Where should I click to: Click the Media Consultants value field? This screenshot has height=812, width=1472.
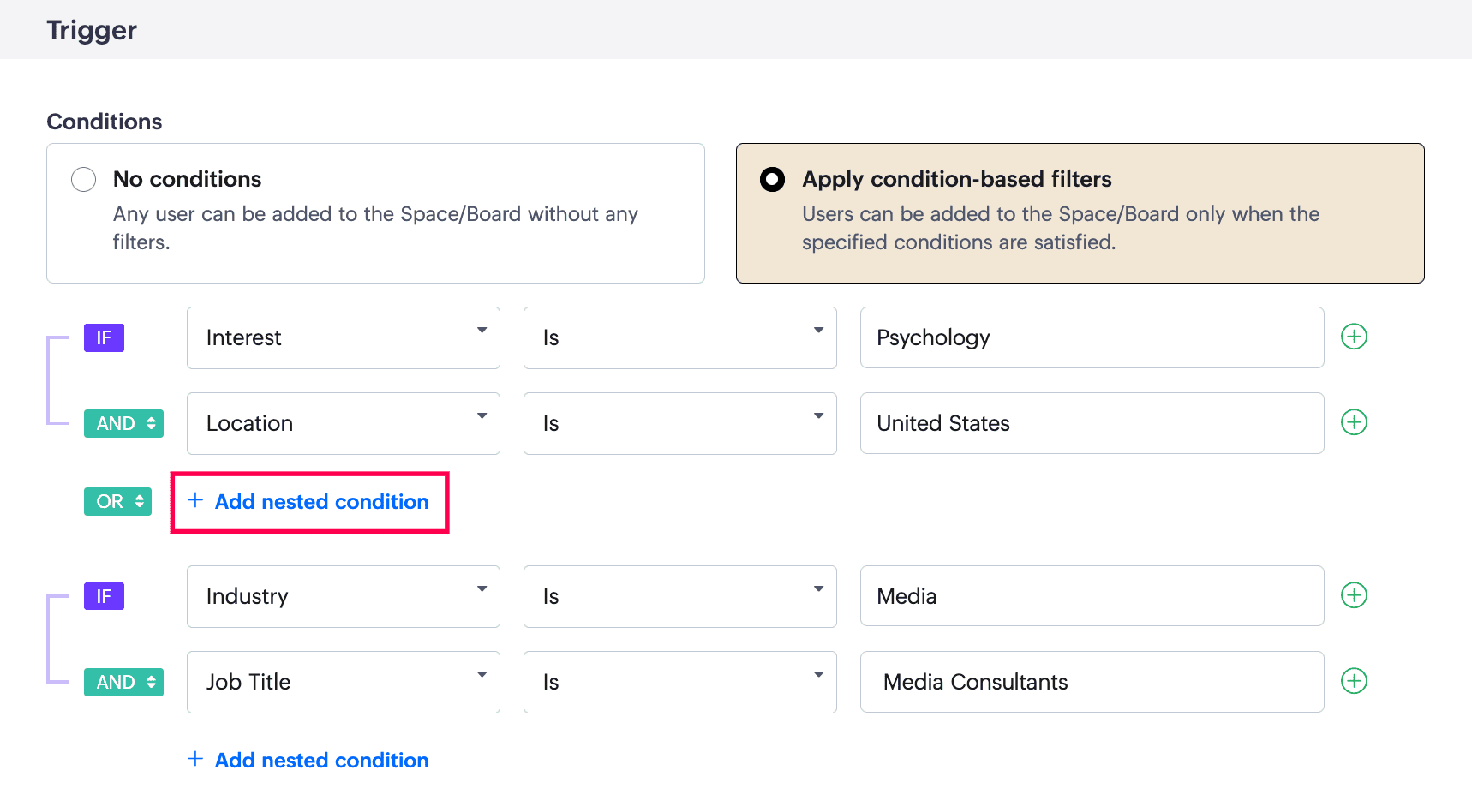coord(1092,682)
